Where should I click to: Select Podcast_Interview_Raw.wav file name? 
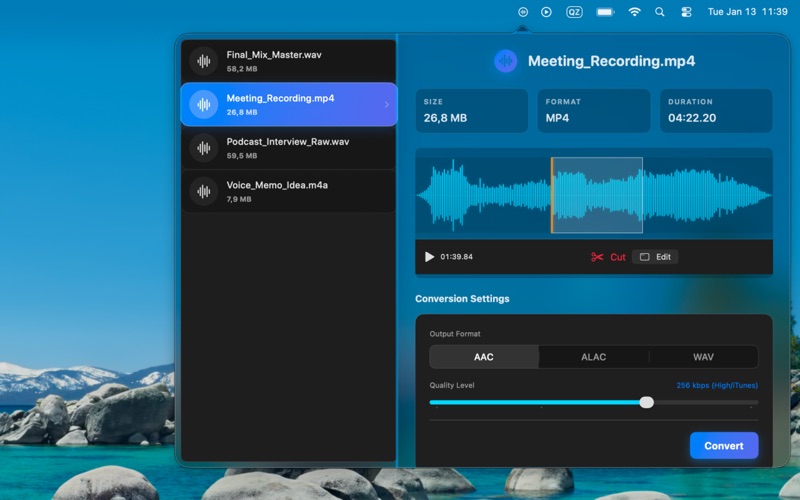tap(288, 142)
